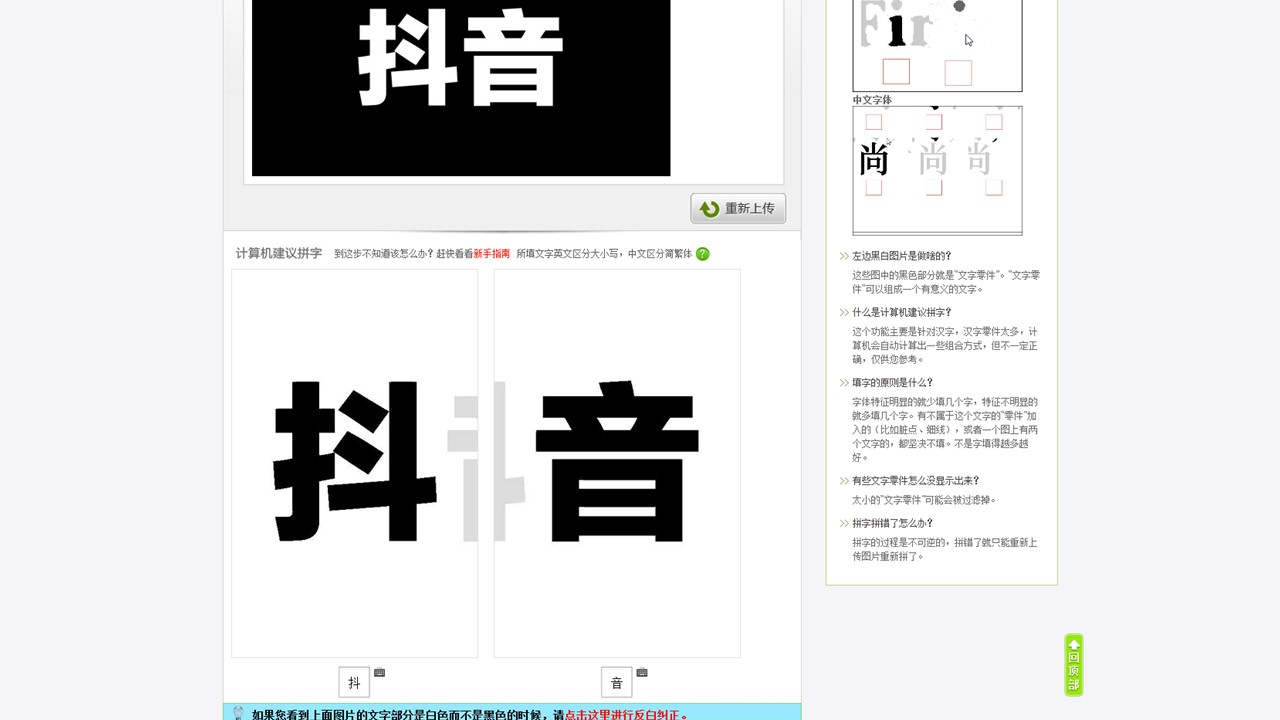Click the input box containing 音

coord(616,683)
